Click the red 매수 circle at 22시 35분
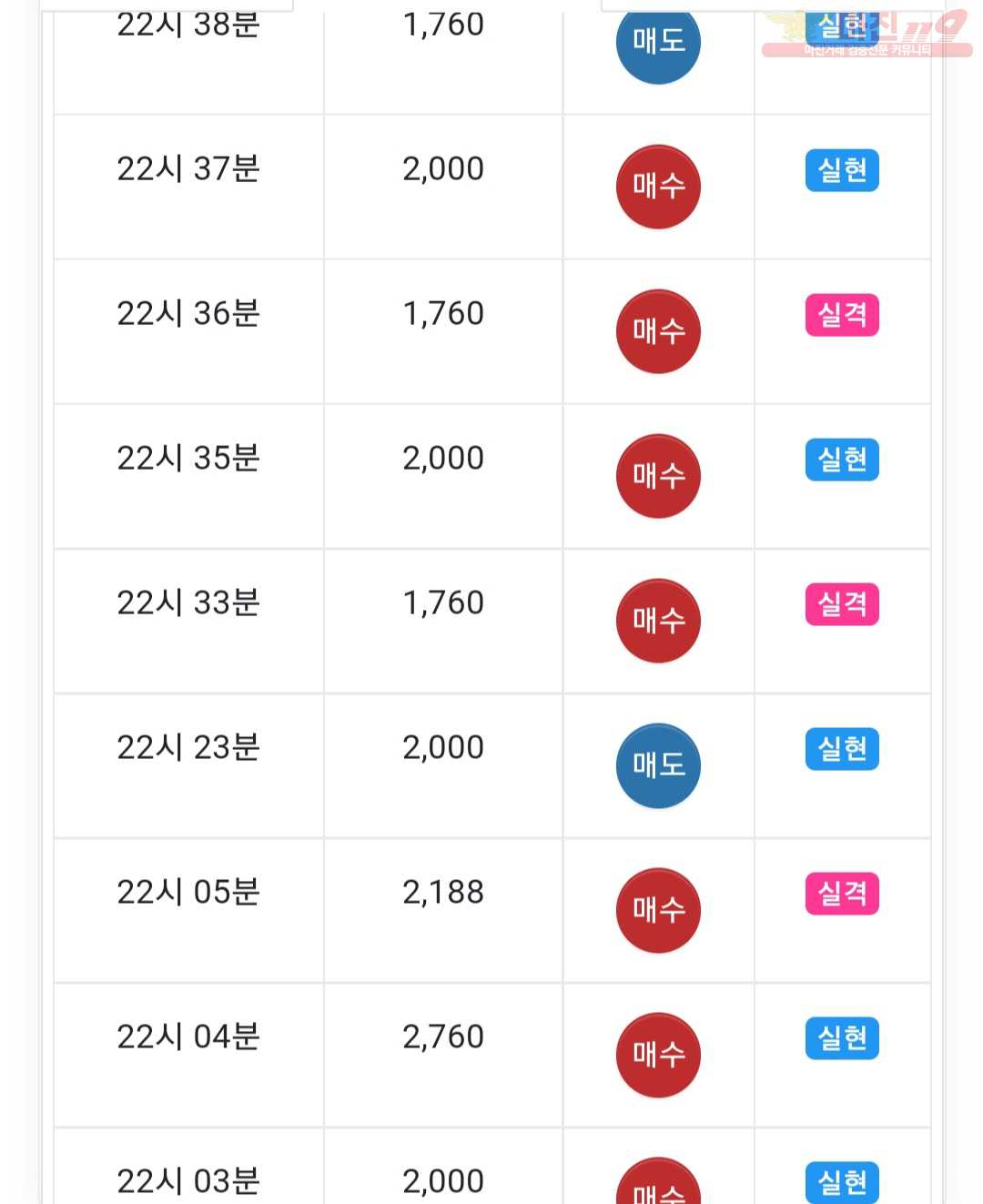This screenshot has width=983, height=1204. (x=658, y=476)
